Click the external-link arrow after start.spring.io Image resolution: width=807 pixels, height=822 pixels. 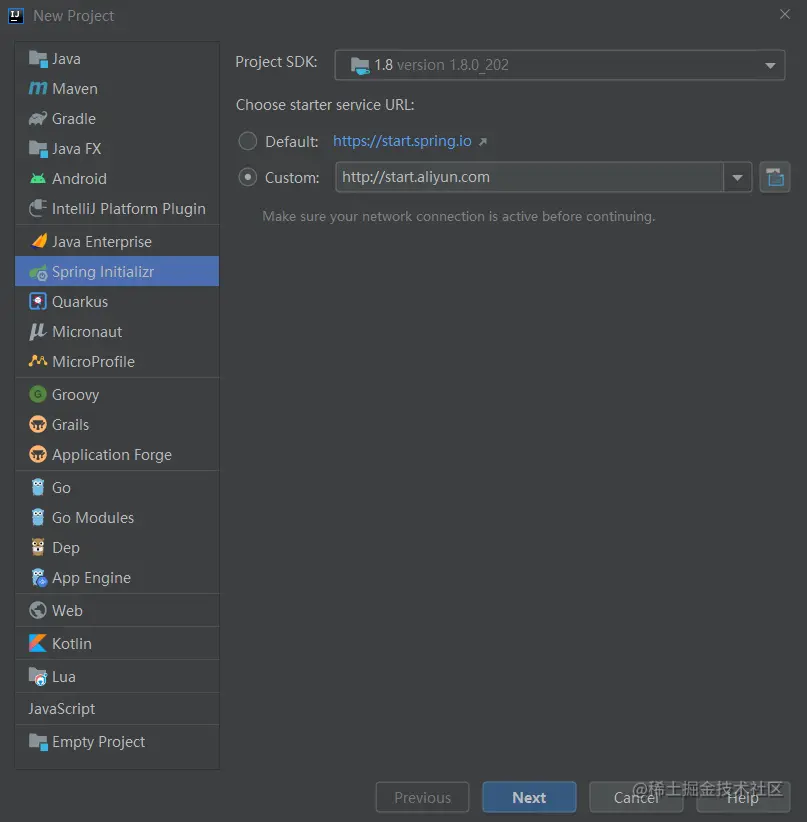pyautogui.click(x=483, y=142)
